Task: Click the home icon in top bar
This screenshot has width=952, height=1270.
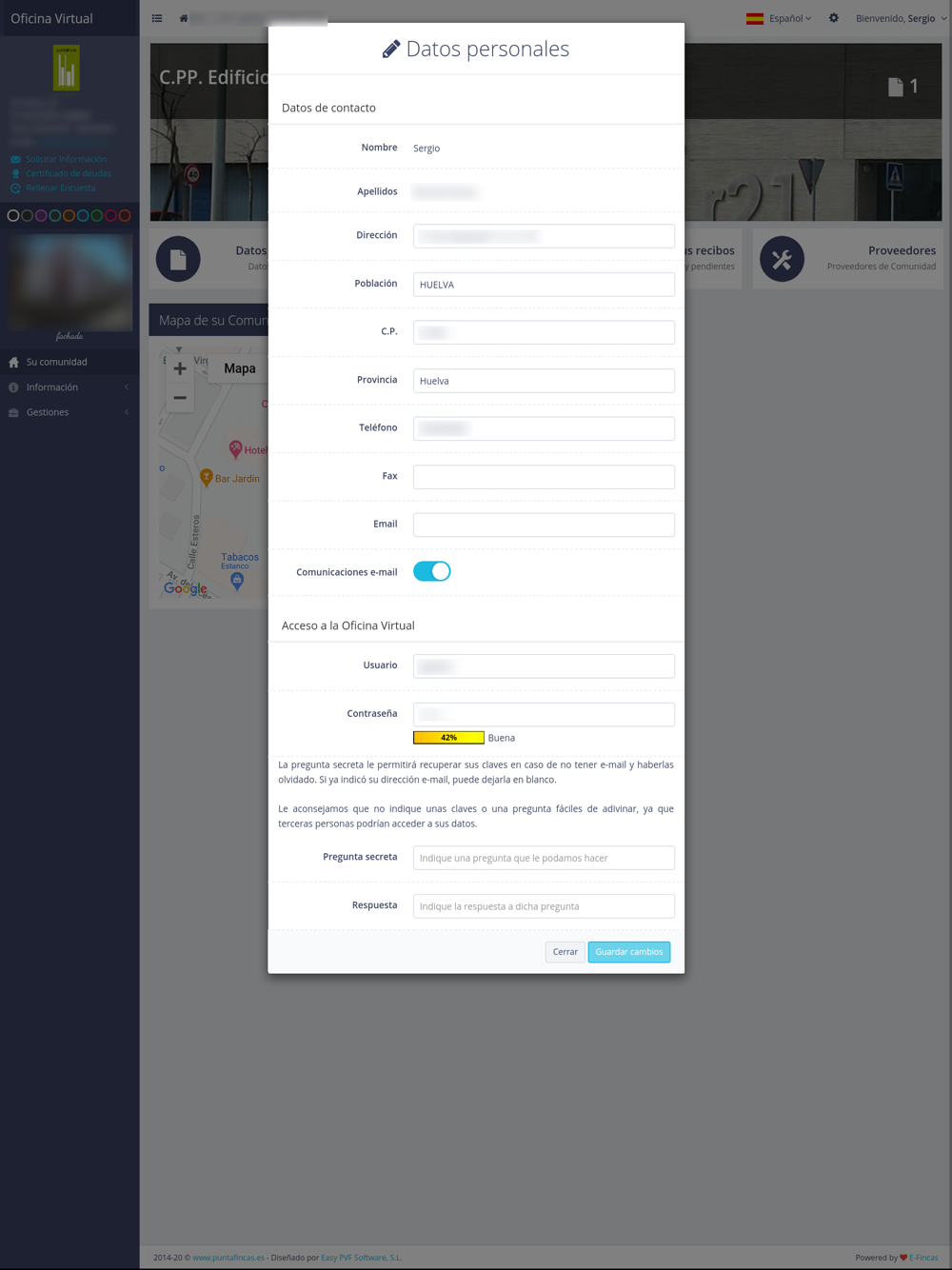Action: point(184,18)
